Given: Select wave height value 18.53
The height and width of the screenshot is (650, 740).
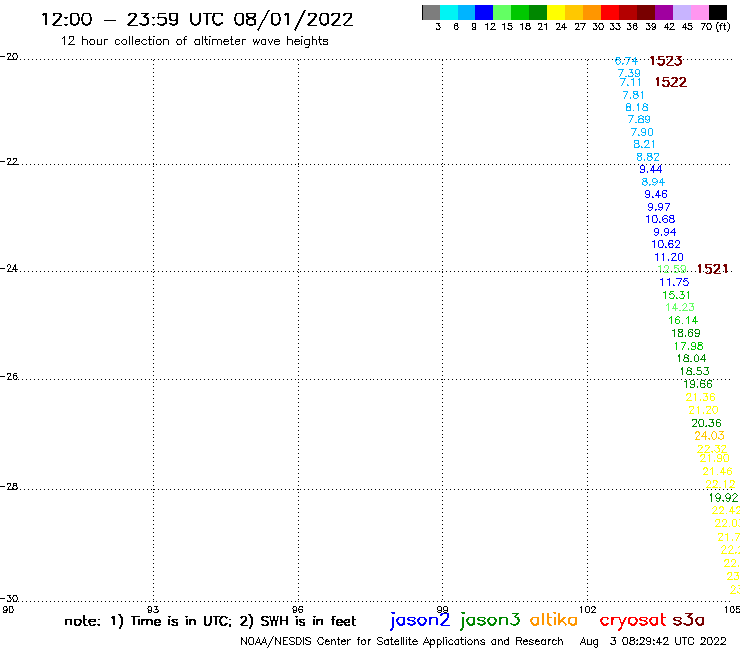Looking at the screenshot, I should coord(694,371).
